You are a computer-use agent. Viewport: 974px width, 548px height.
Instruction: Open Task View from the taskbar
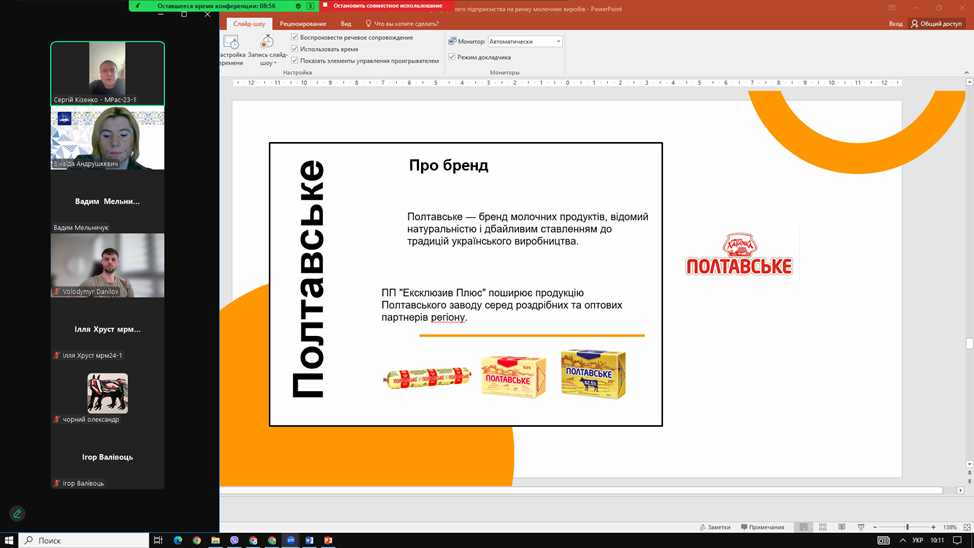tap(158, 540)
